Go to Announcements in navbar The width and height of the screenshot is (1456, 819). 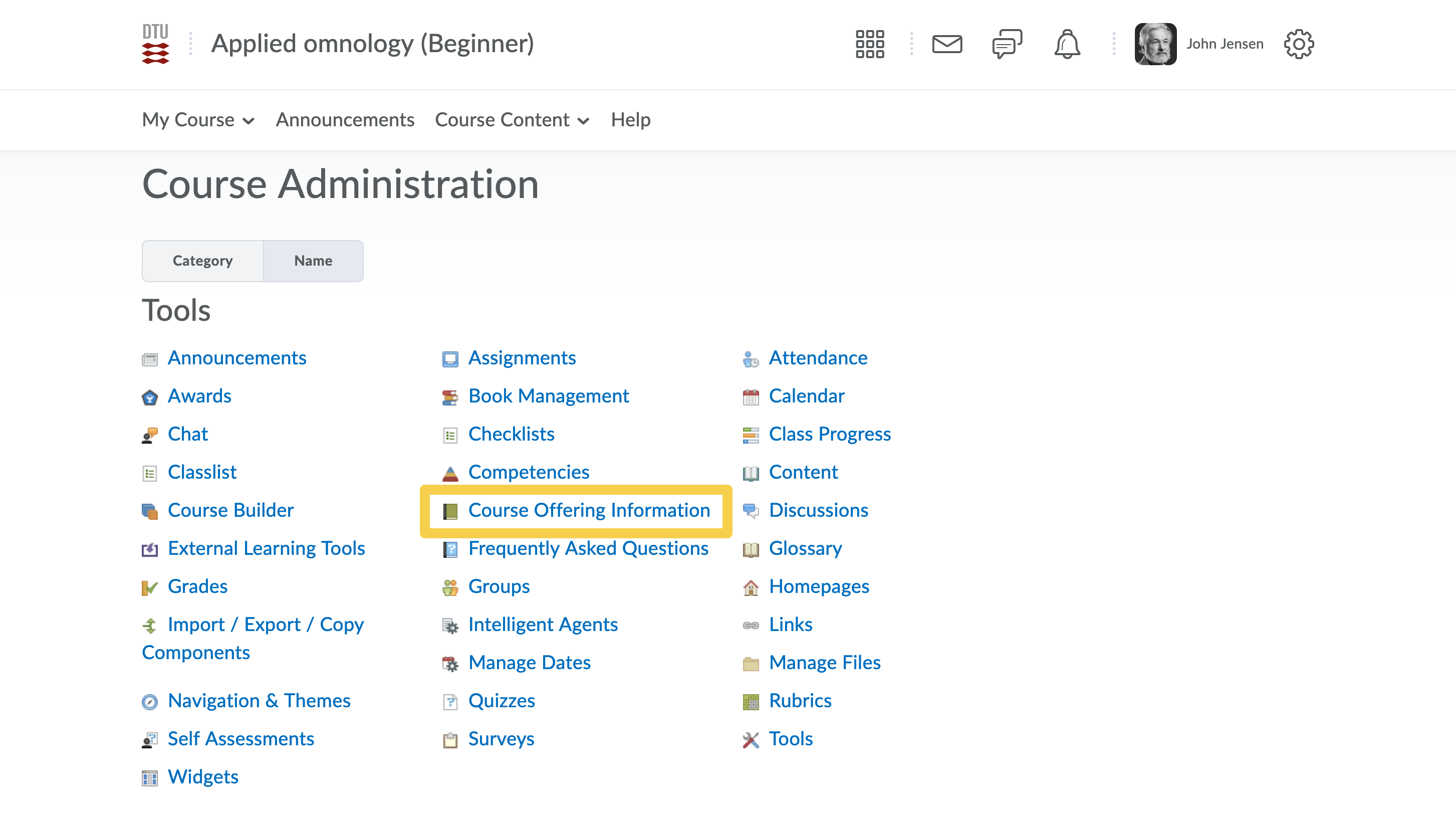tap(345, 120)
